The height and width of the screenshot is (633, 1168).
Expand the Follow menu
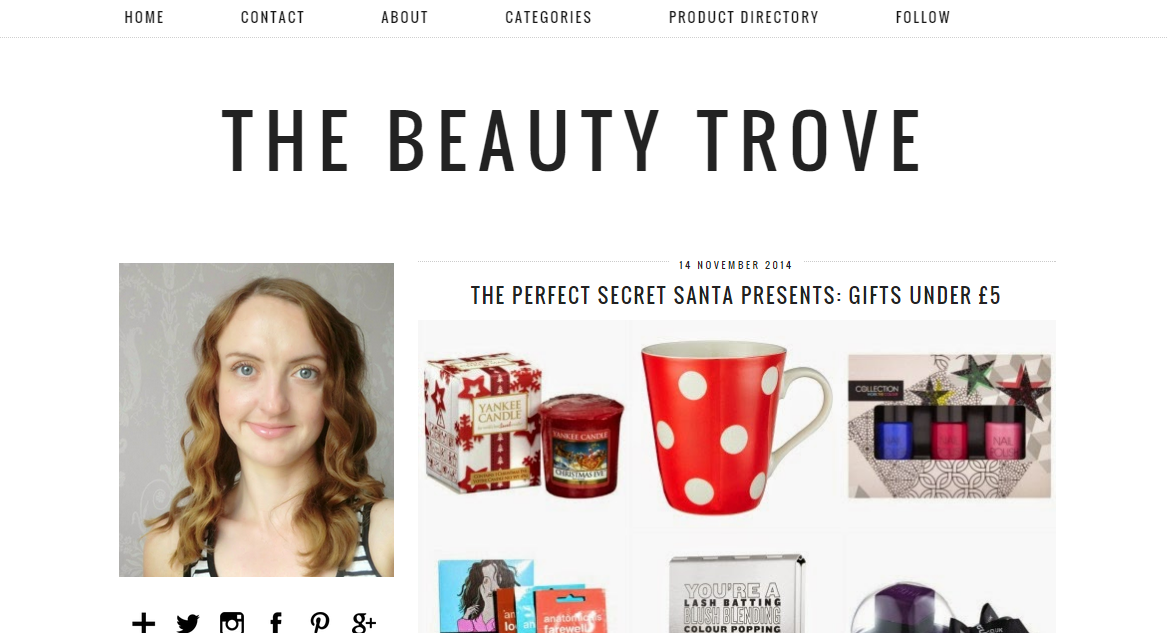pyautogui.click(x=923, y=17)
